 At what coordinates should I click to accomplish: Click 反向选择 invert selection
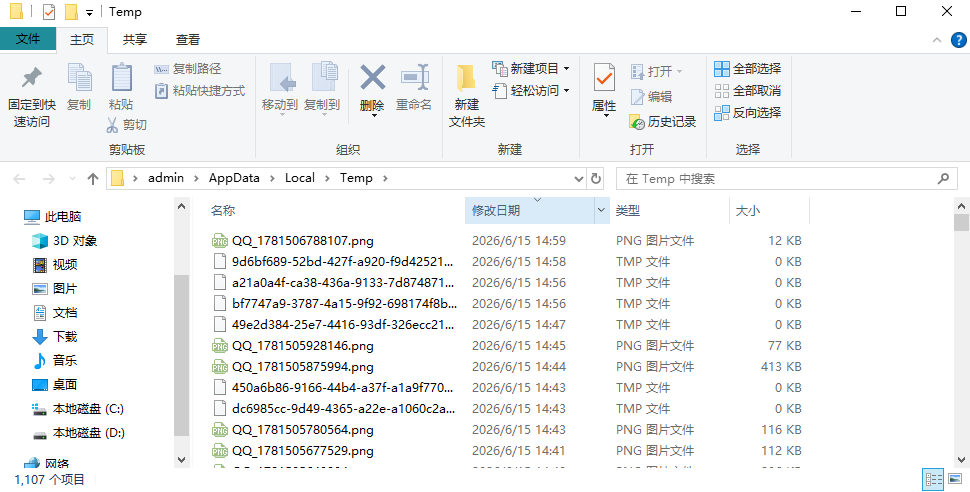coord(747,113)
